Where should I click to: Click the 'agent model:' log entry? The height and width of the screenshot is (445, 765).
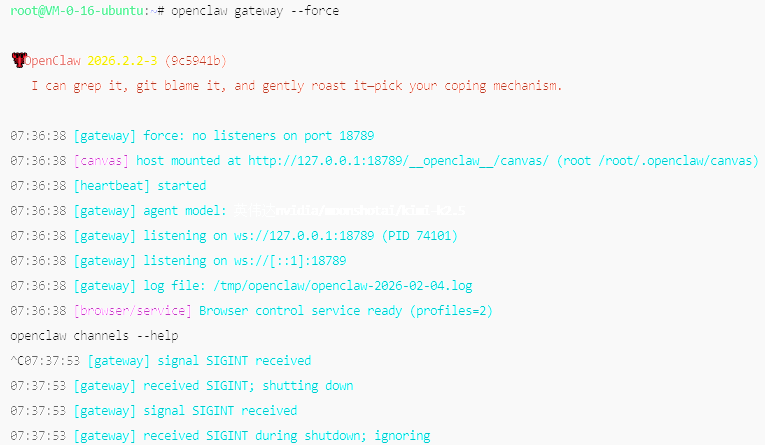click(x=185, y=211)
